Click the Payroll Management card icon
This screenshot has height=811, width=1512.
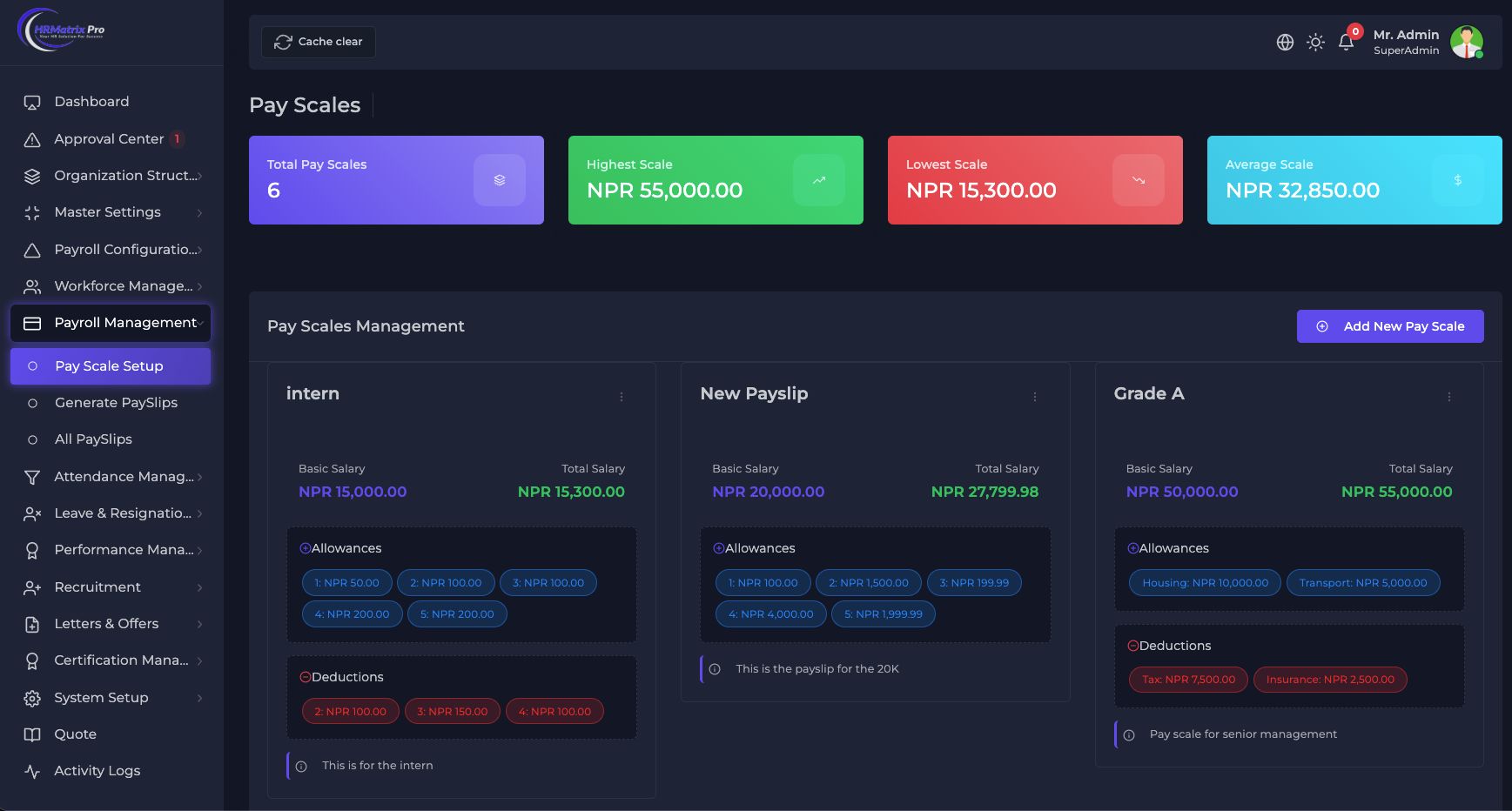[x=32, y=323]
